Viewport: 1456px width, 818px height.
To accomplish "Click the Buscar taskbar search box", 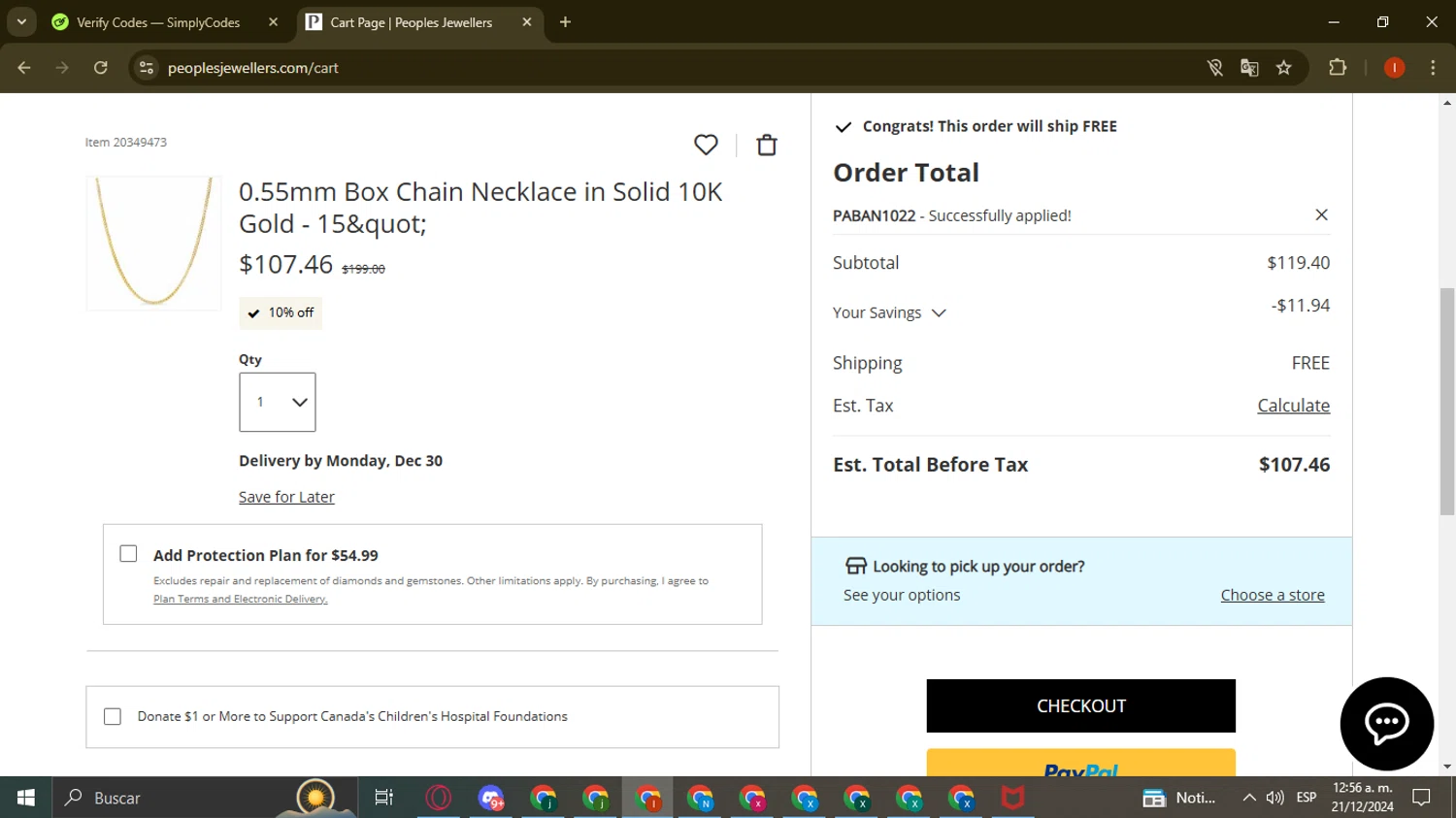I will [x=204, y=798].
